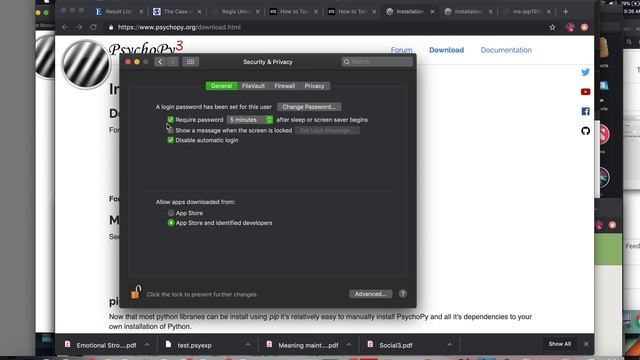Image resolution: width=640 pixels, height=360 pixels.
Task: Toggle Show a message when screen is locked
Action: (171, 130)
